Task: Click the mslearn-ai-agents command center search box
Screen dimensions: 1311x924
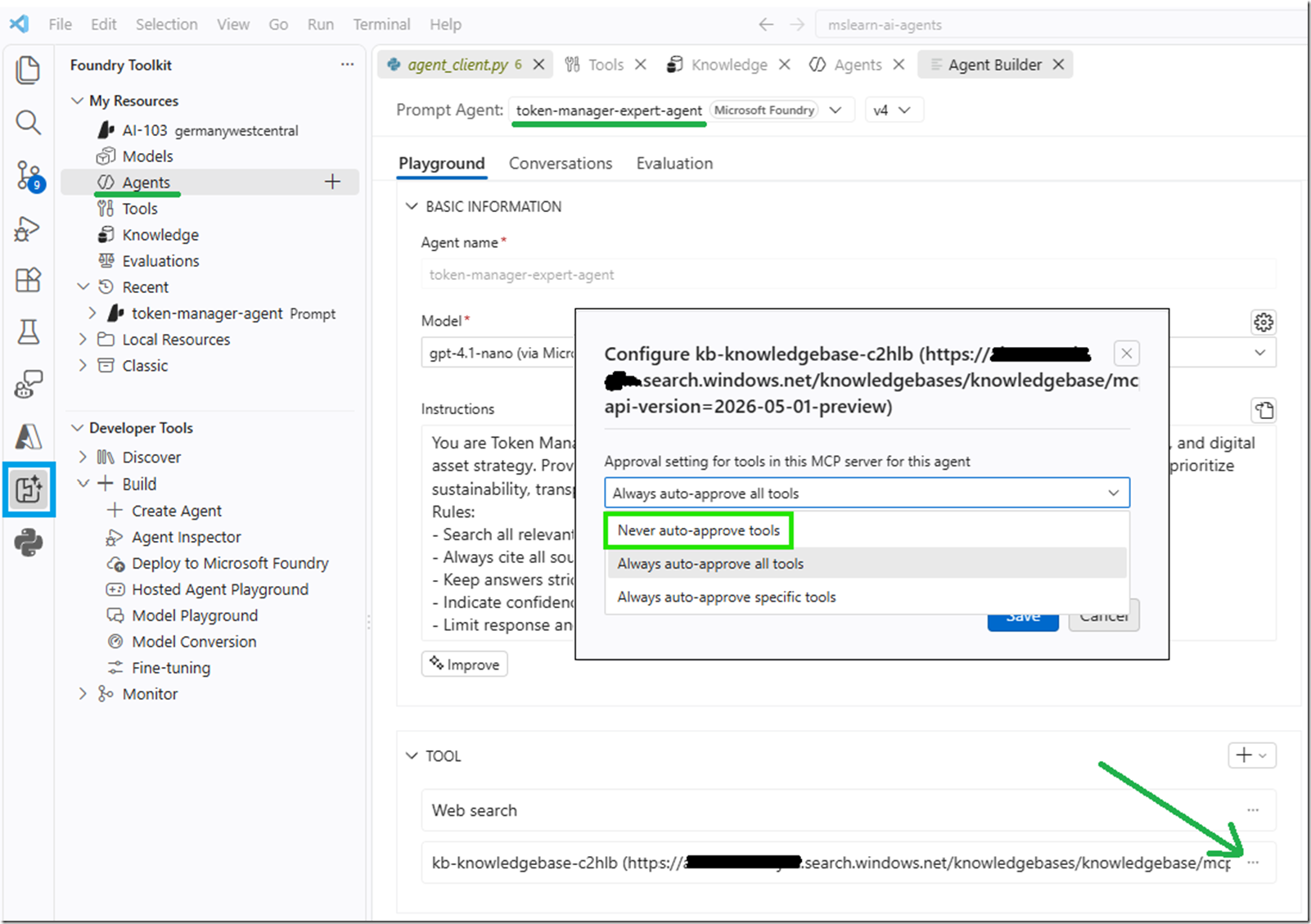Action: [x=1061, y=25]
